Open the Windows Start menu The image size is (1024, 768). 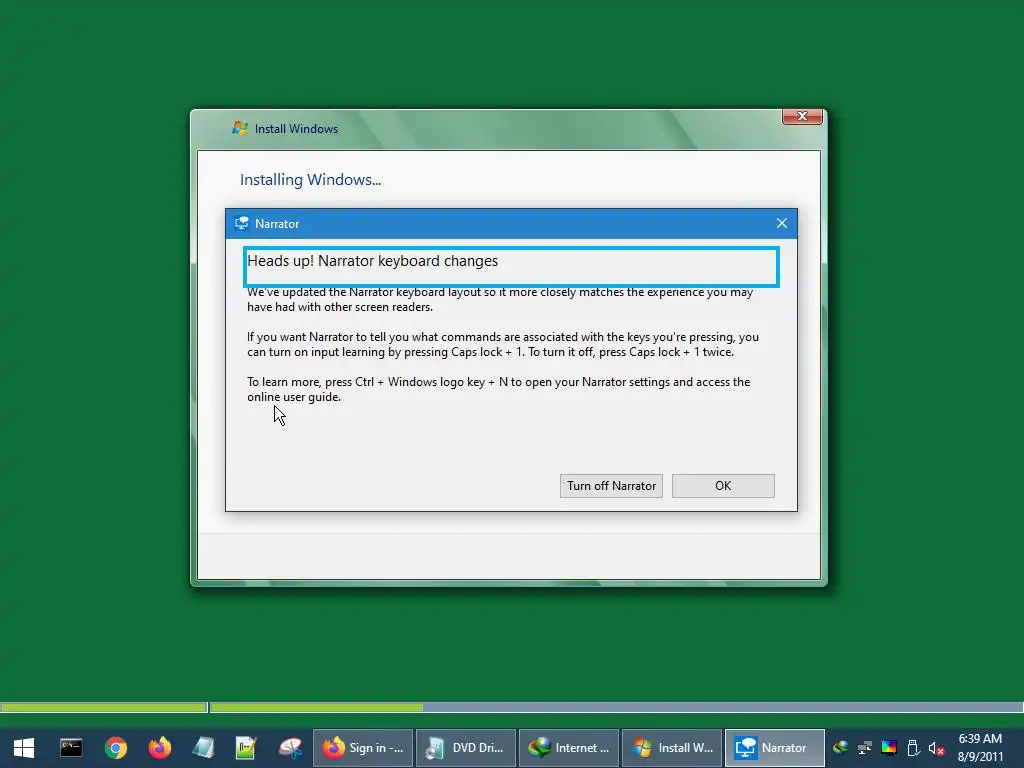(x=24, y=748)
